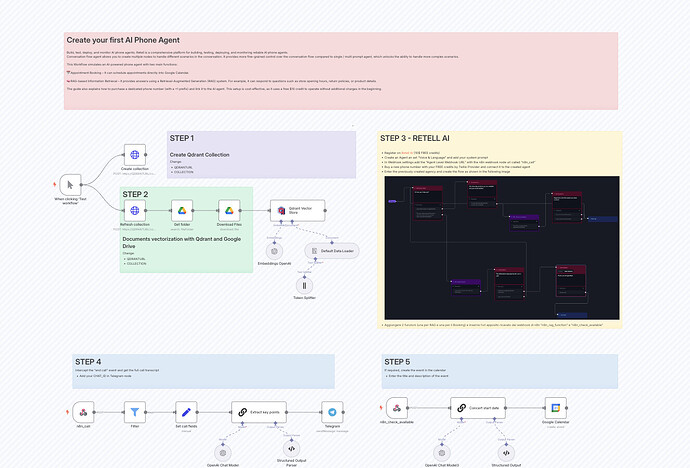Open the Create collection HTTP node
The width and height of the screenshot is (690, 468).
click(x=135, y=155)
